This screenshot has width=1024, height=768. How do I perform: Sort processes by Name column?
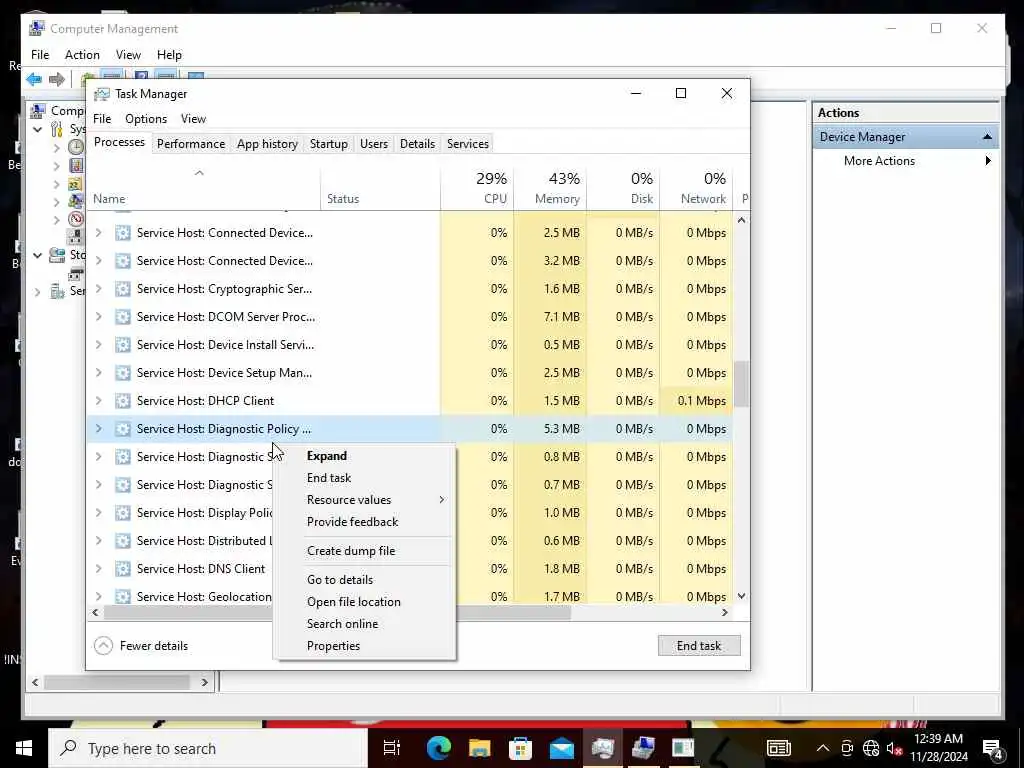point(204,188)
